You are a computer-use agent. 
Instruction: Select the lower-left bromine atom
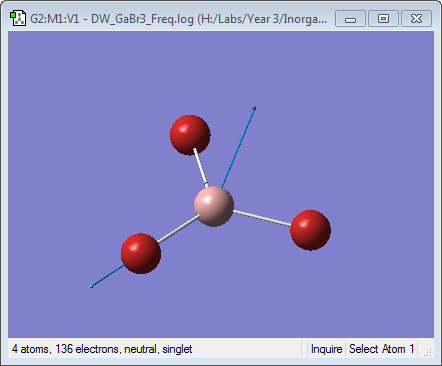[141, 254]
